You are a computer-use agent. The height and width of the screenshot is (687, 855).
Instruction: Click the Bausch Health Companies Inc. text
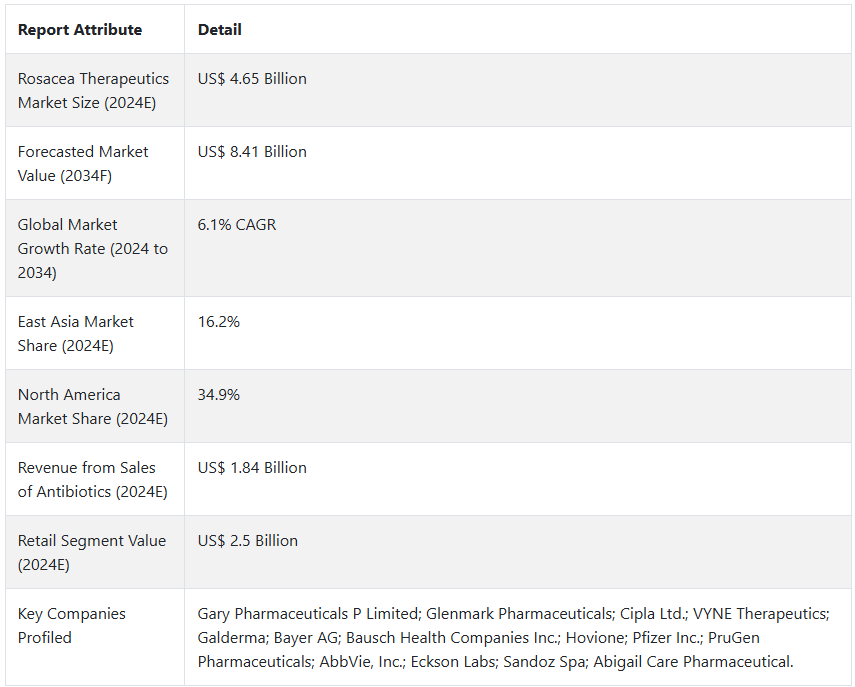(452, 638)
